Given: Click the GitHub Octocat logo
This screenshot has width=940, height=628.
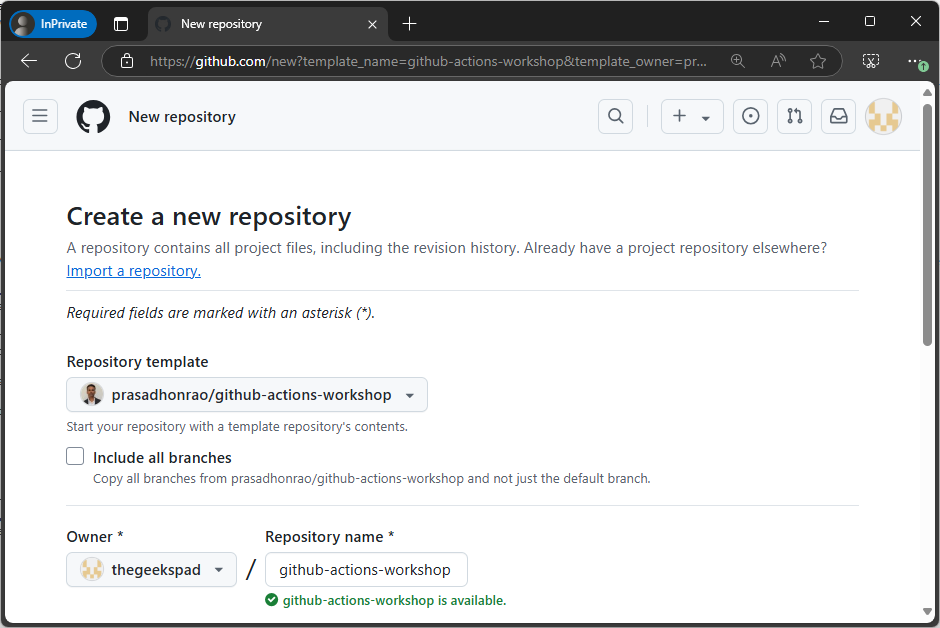Looking at the screenshot, I should pos(93,116).
